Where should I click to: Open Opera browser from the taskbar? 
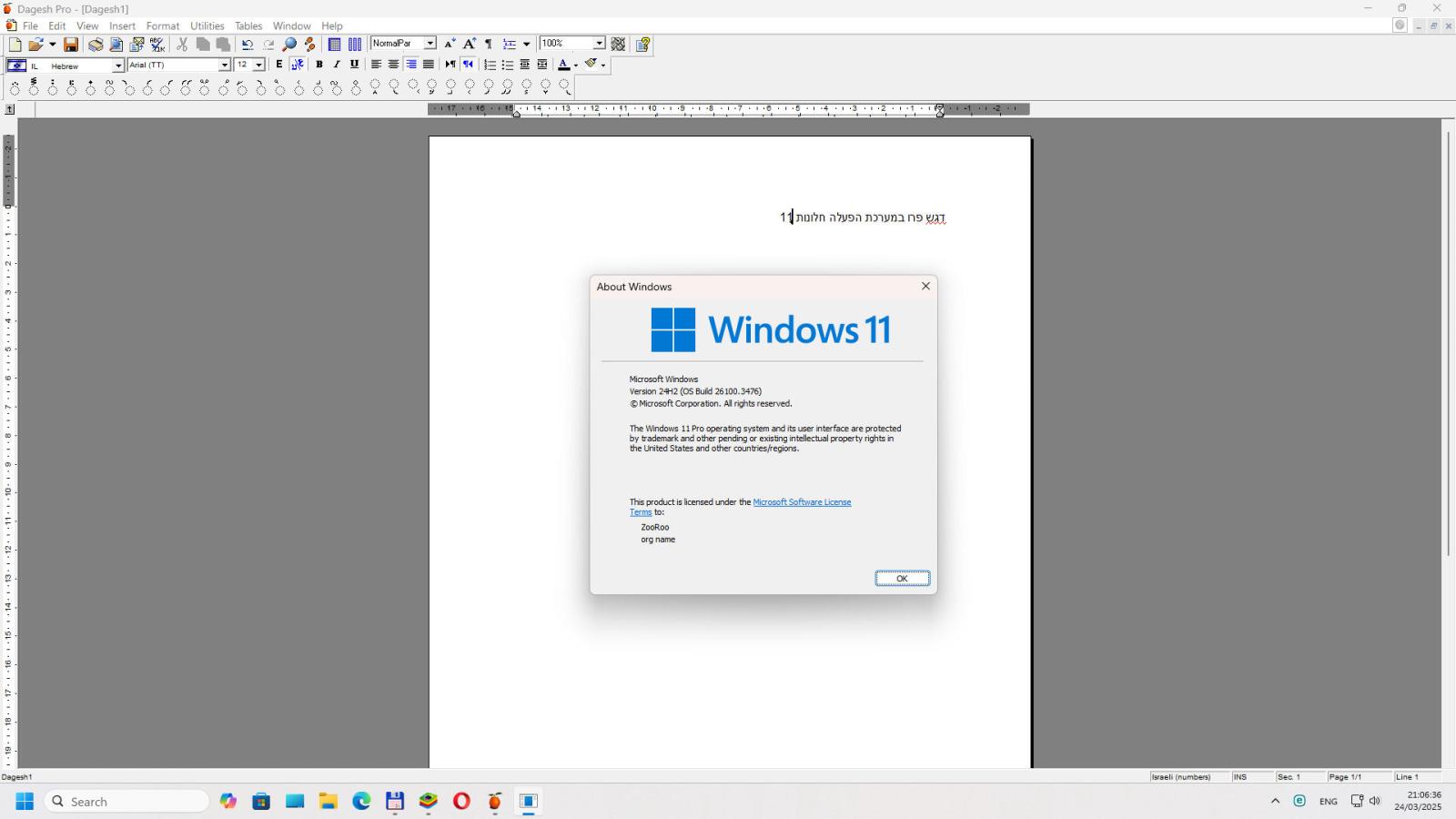(x=461, y=802)
